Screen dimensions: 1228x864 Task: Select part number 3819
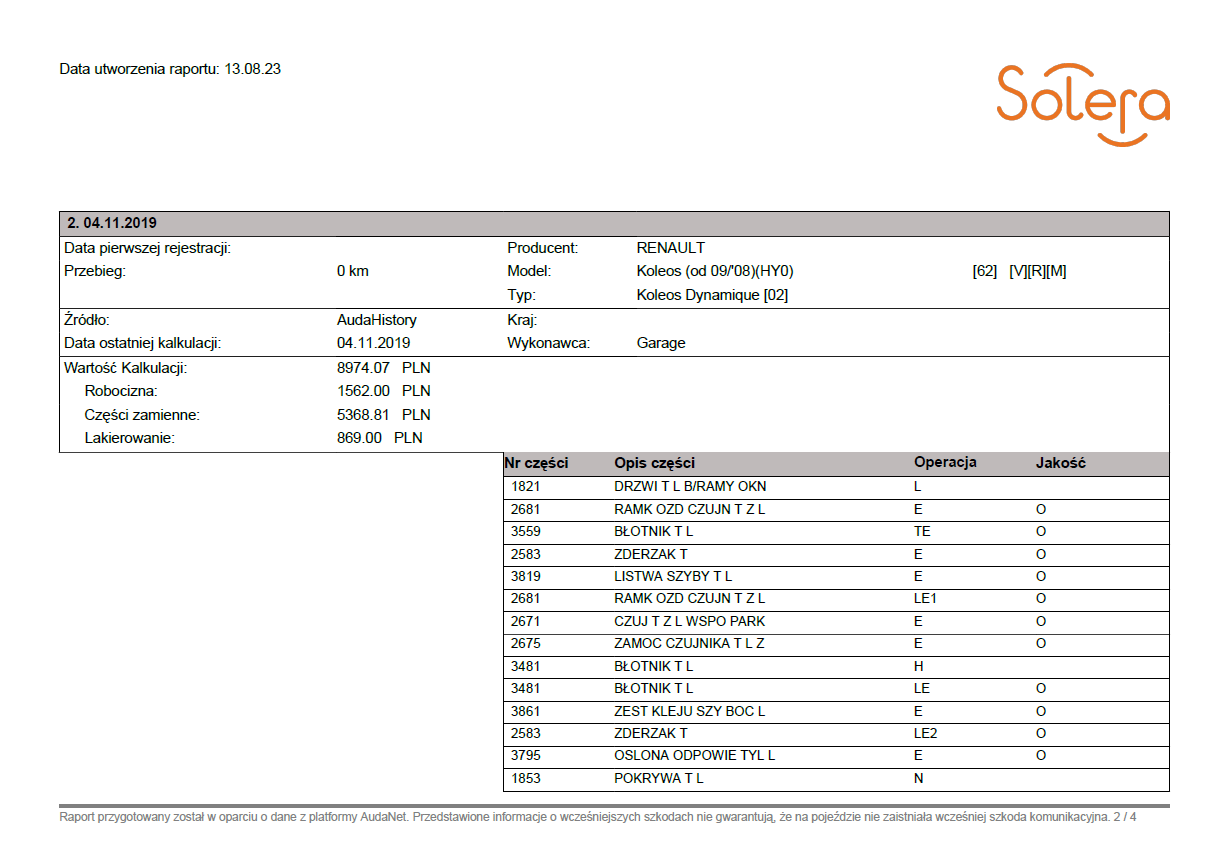pyautogui.click(x=526, y=576)
